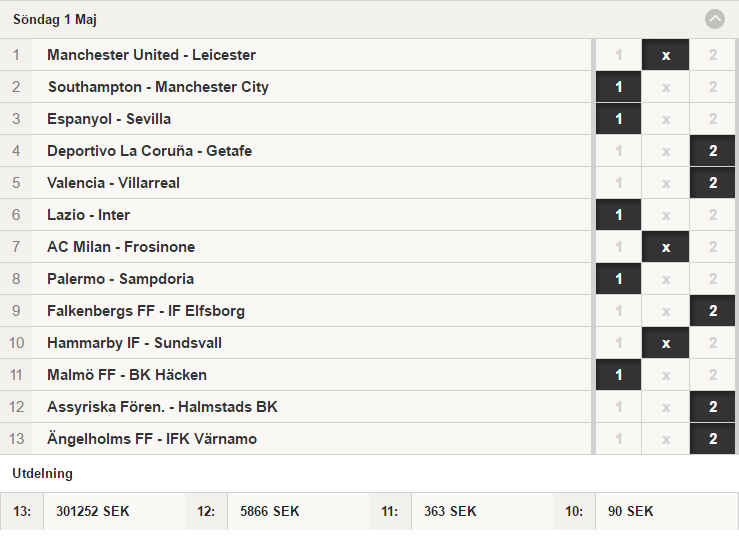Toggle outcome 2 for Assyriska Fören. - Halmstads BK
739x537 pixels.
click(713, 407)
